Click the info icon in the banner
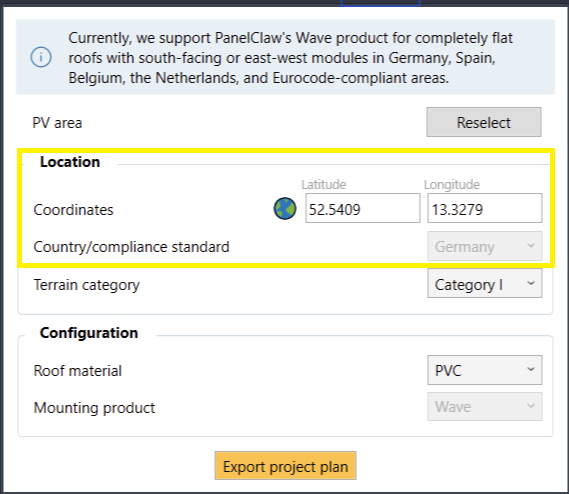Image resolution: width=569 pixels, height=494 pixels. pyautogui.click(x=41, y=57)
